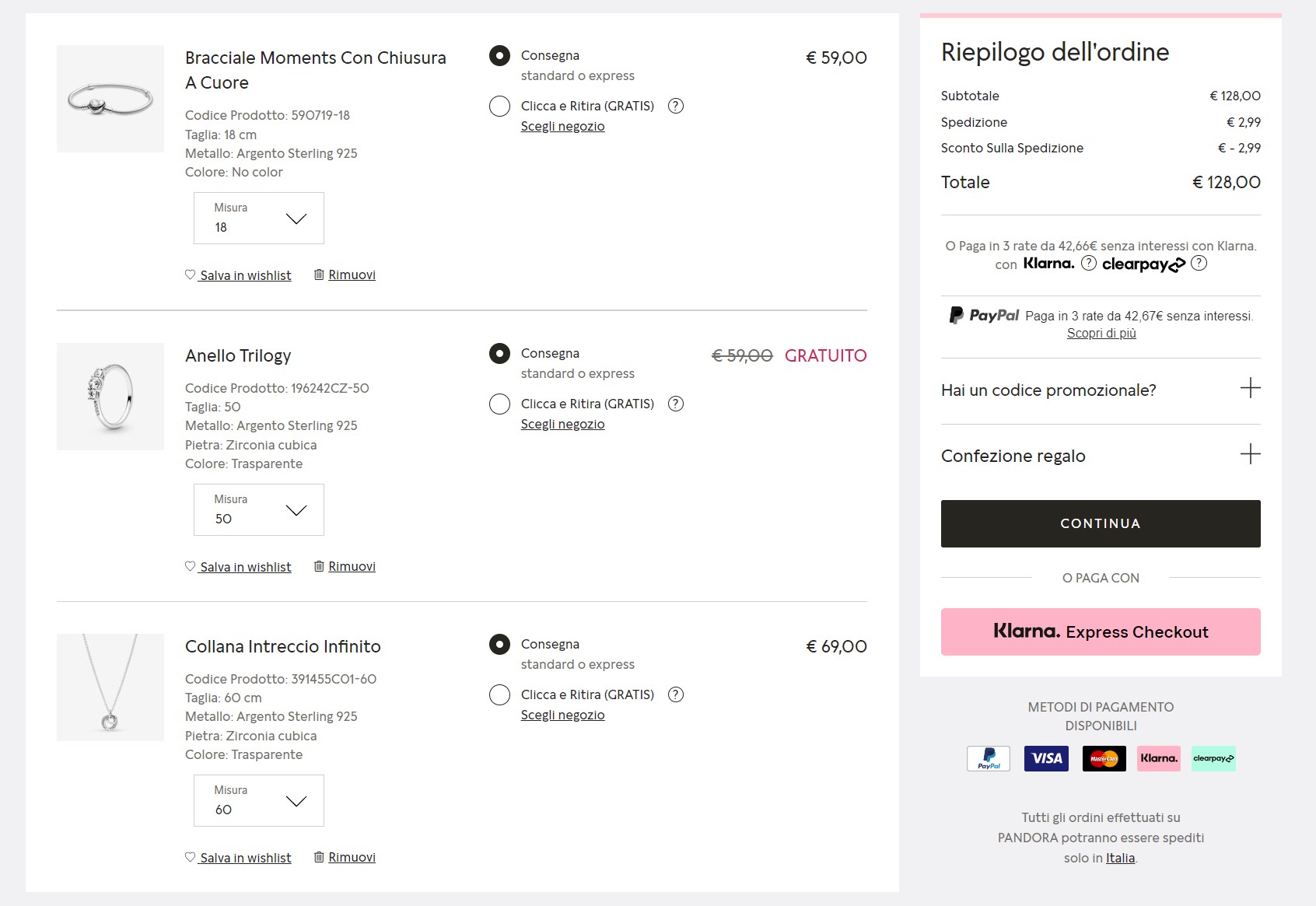Image resolution: width=1316 pixels, height=906 pixels.
Task: Select Clicca e Ritira for Bracciale Moments
Action: [x=499, y=106]
